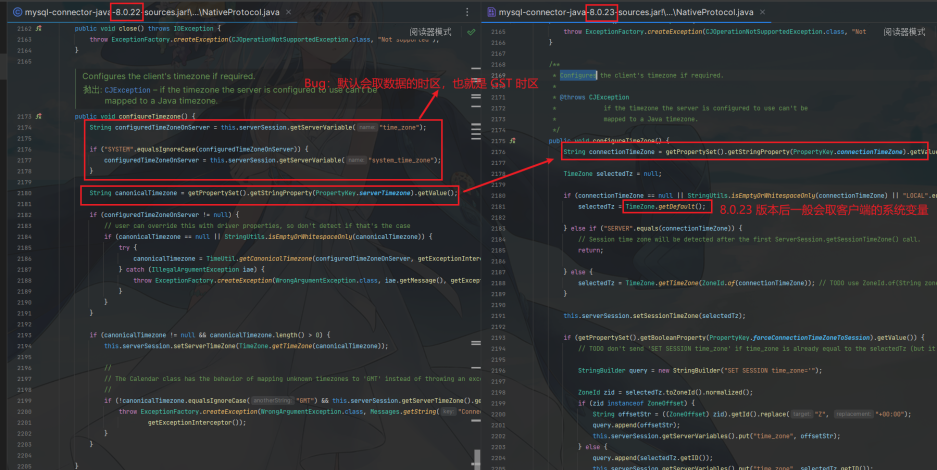Image resolution: width=937 pixels, height=470 pixels.
Task: Click the 'anotherString' inlay hint before "GMT"
Action: pos(272,401)
